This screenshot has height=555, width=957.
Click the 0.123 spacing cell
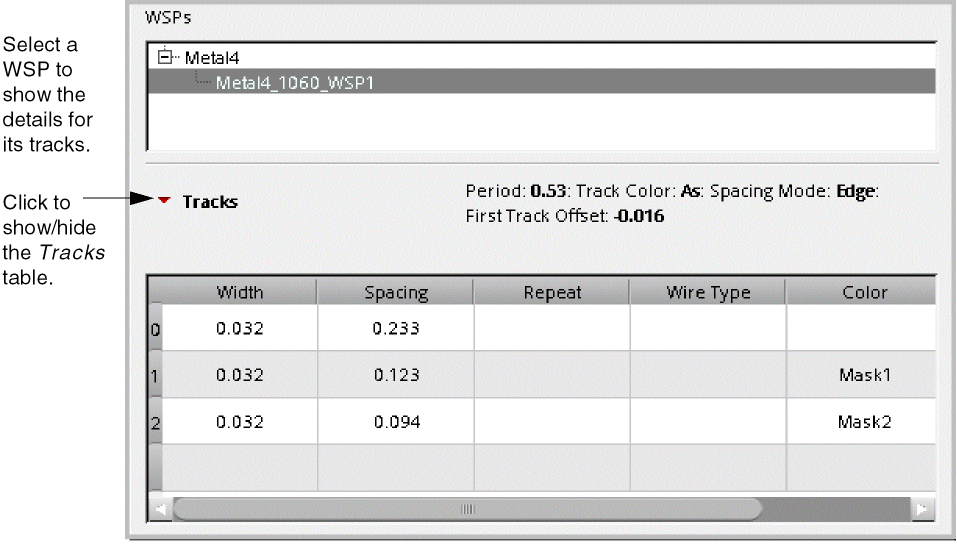pos(396,376)
